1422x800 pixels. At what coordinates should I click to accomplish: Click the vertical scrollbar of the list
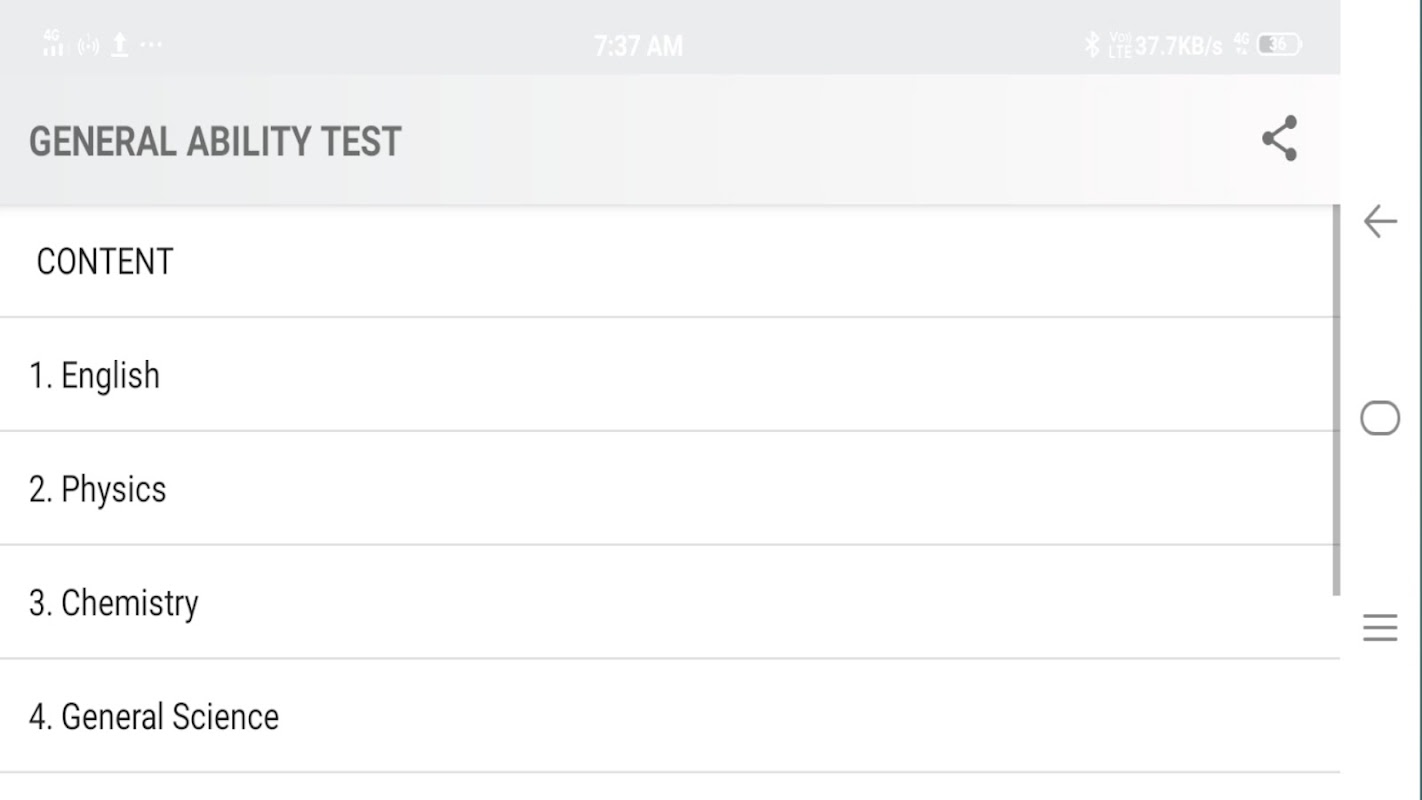1336,400
